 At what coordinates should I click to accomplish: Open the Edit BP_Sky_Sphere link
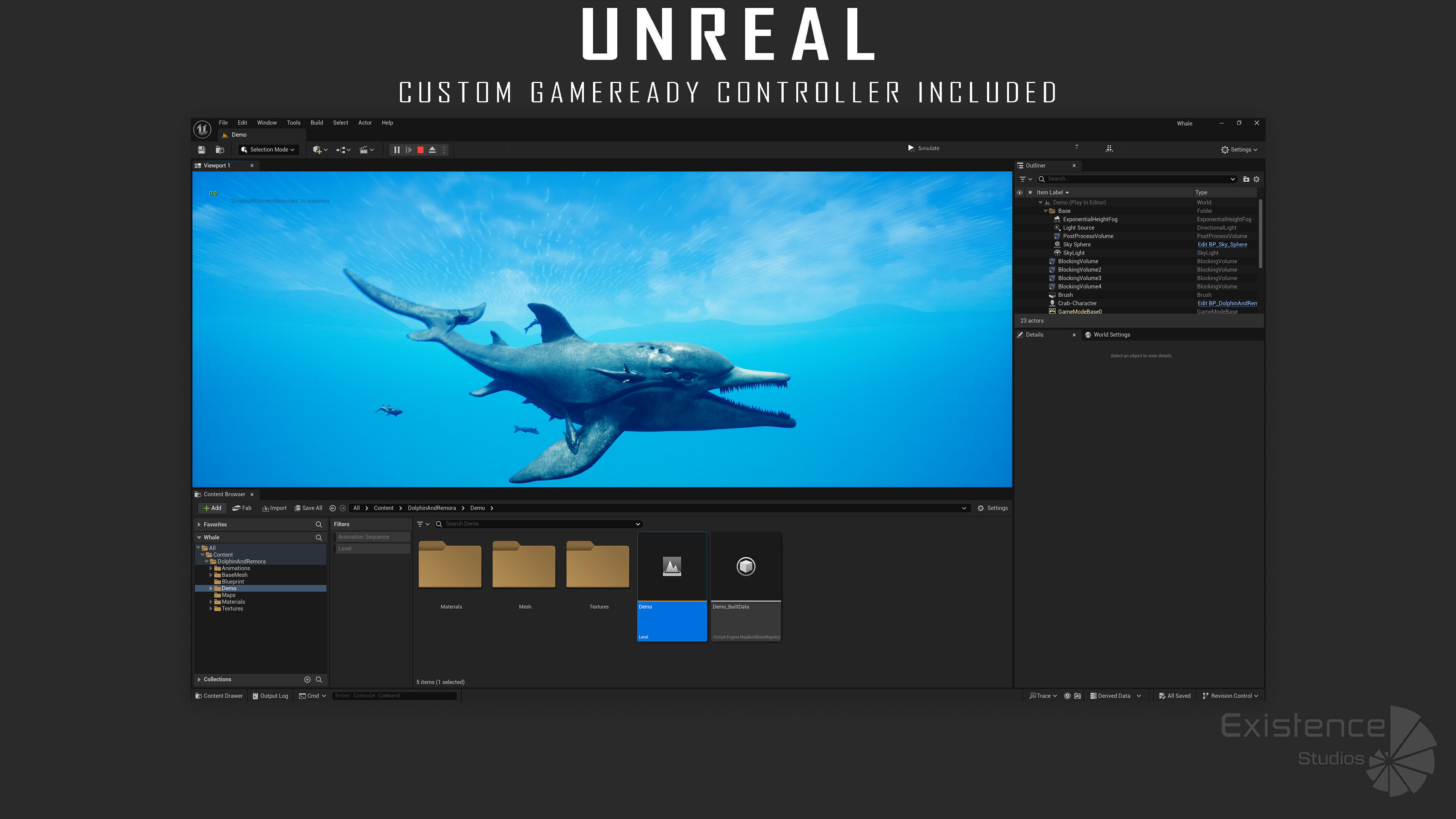tap(1222, 245)
